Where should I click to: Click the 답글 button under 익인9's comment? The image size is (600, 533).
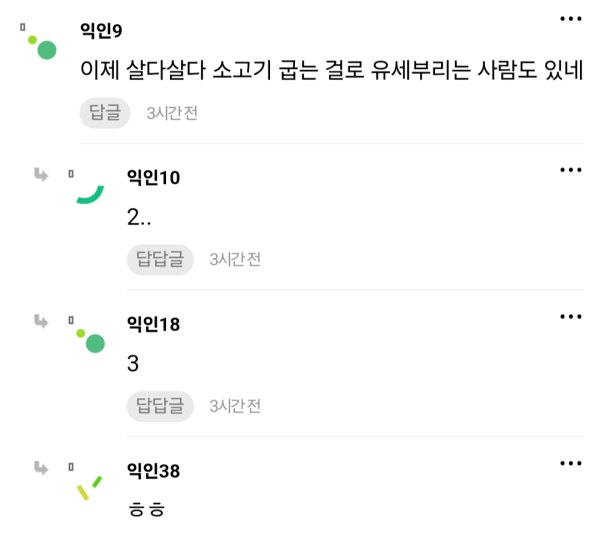105,113
